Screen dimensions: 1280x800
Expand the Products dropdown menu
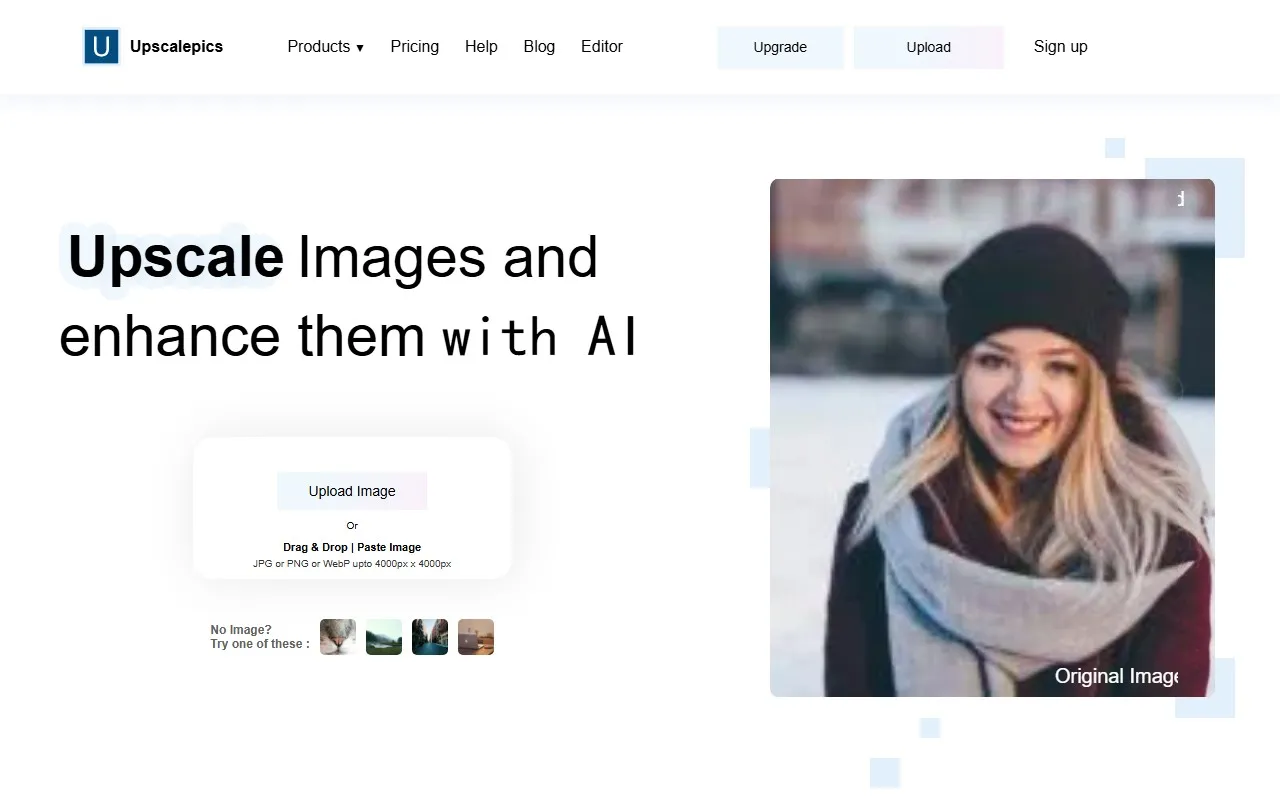coord(325,47)
